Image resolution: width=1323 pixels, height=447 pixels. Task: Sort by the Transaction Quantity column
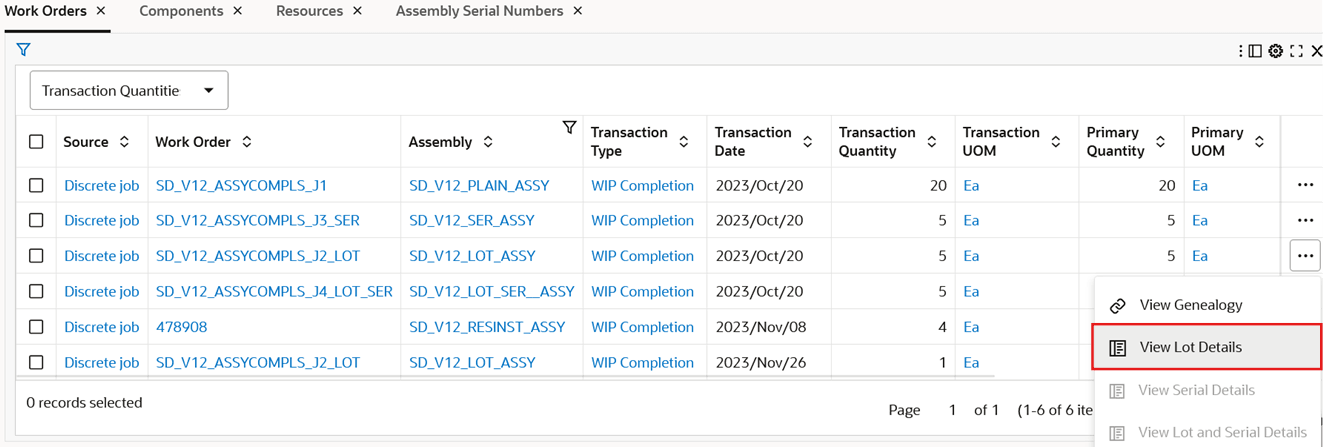tap(932, 142)
